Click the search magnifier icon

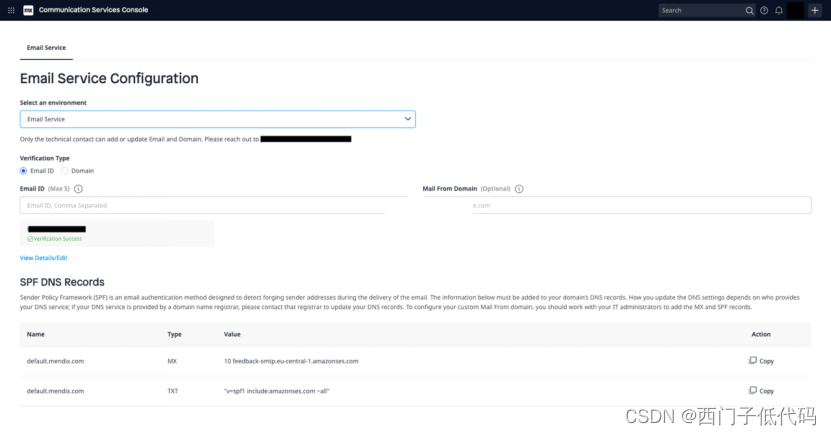pyautogui.click(x=749, y=11)
